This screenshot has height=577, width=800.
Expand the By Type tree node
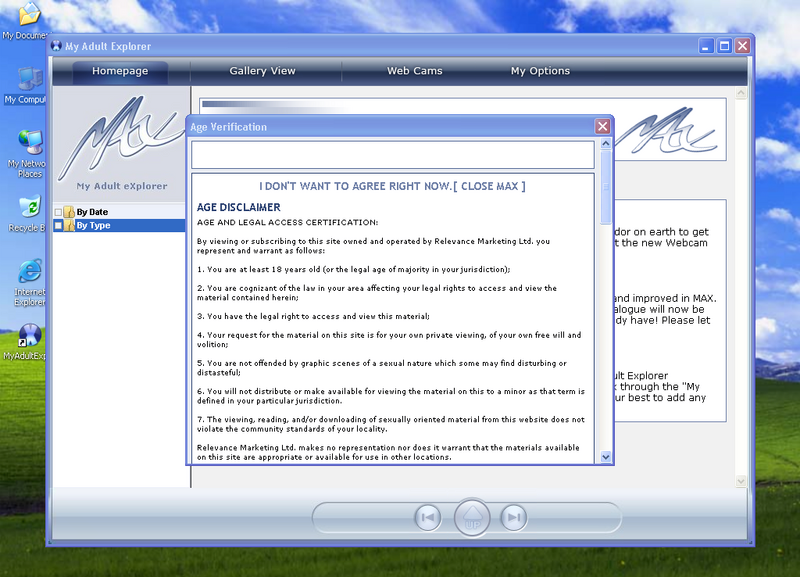point(58,226)
